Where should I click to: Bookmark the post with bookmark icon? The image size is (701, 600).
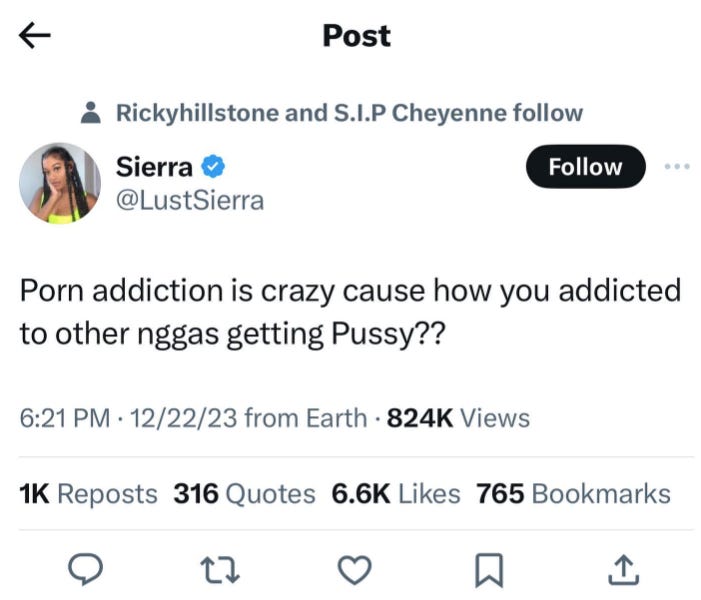489,570
